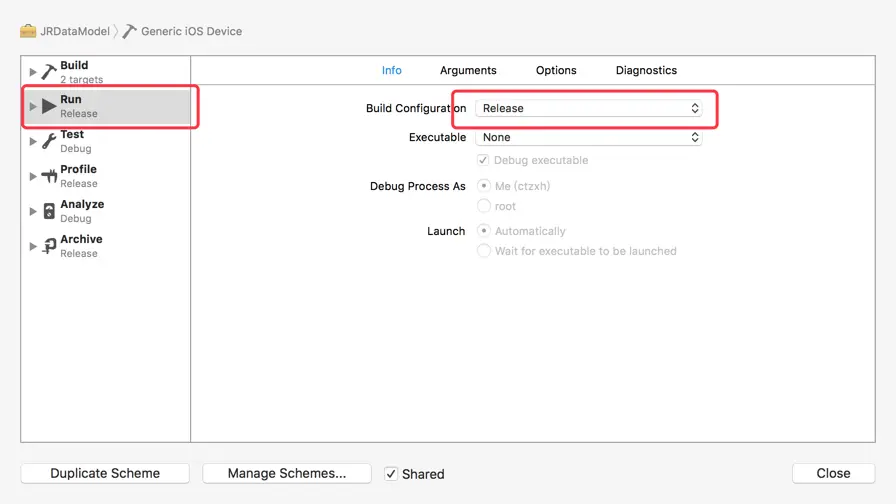
Task: Select the Analyze icon
Action: 49,211
